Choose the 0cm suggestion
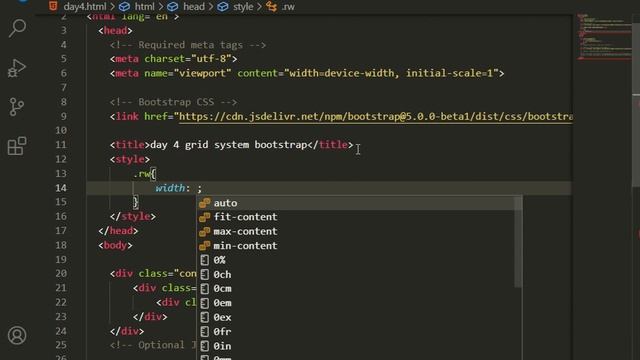Image resolution: width=640 pixels, height=360 pixels. (359, 289)
